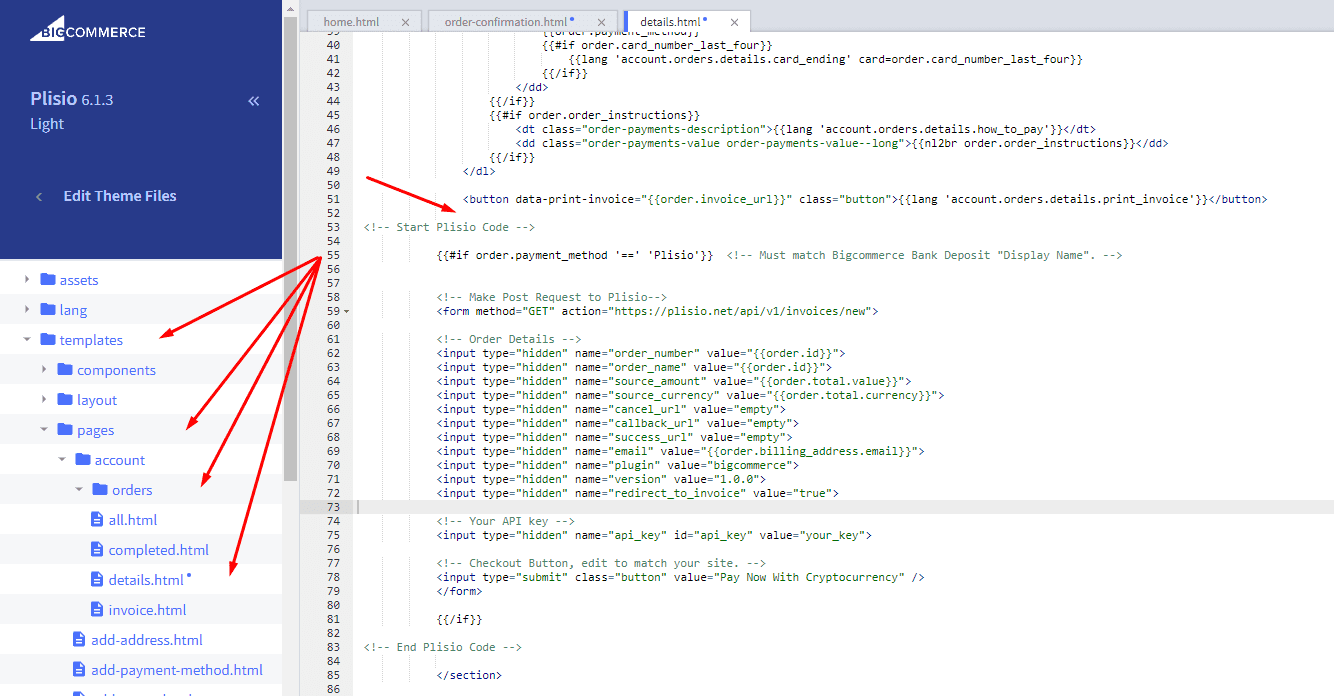Click the lang folder icon
Image resolution: width=1334 pixels, height=696 pixels.
48,310
